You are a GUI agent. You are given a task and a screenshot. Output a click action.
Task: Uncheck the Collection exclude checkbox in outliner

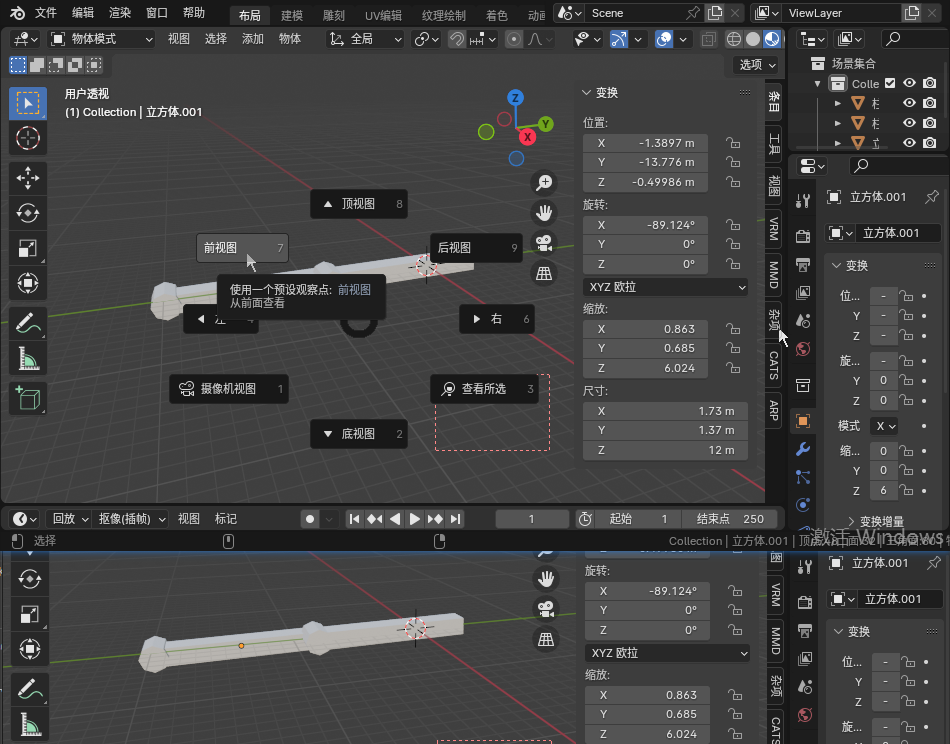pos(890,84)
